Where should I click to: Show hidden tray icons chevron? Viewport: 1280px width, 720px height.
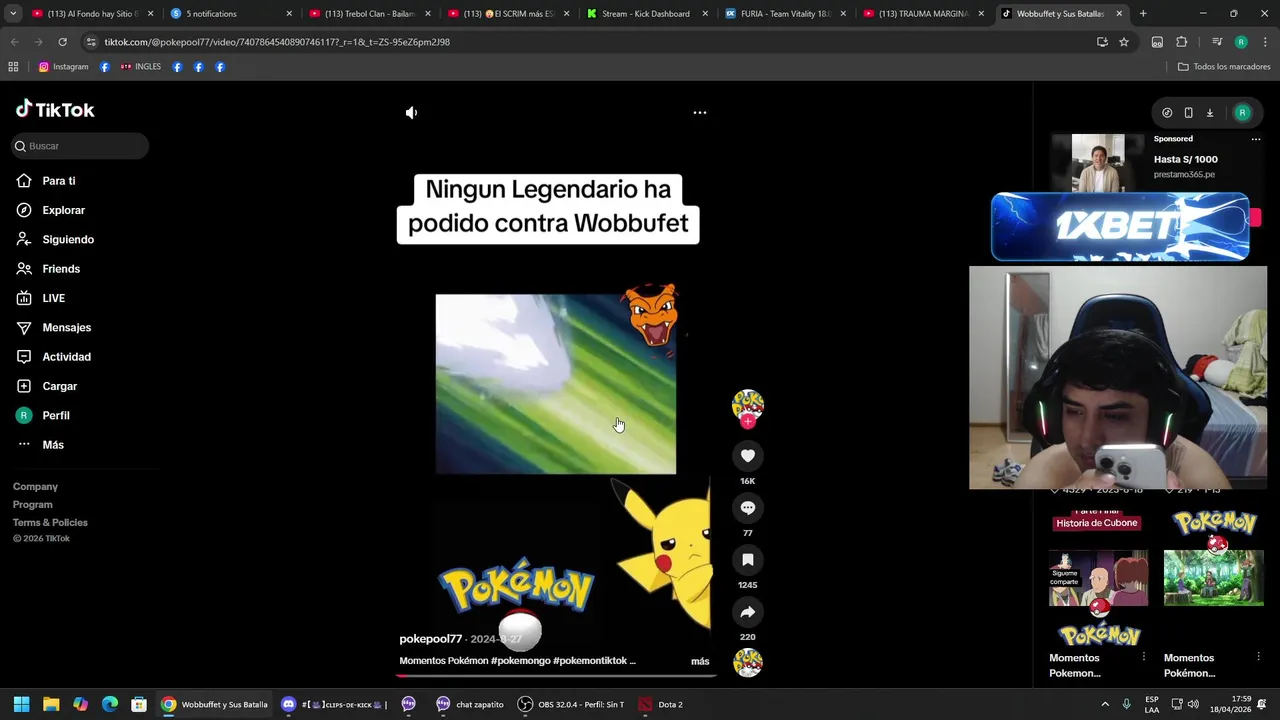[x=1105, y=705]
